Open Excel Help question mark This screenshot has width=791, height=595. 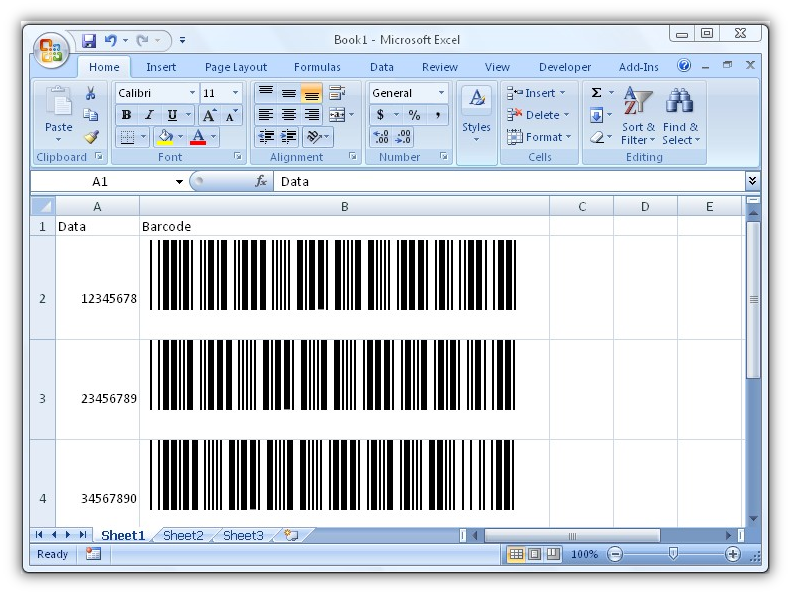684,66
